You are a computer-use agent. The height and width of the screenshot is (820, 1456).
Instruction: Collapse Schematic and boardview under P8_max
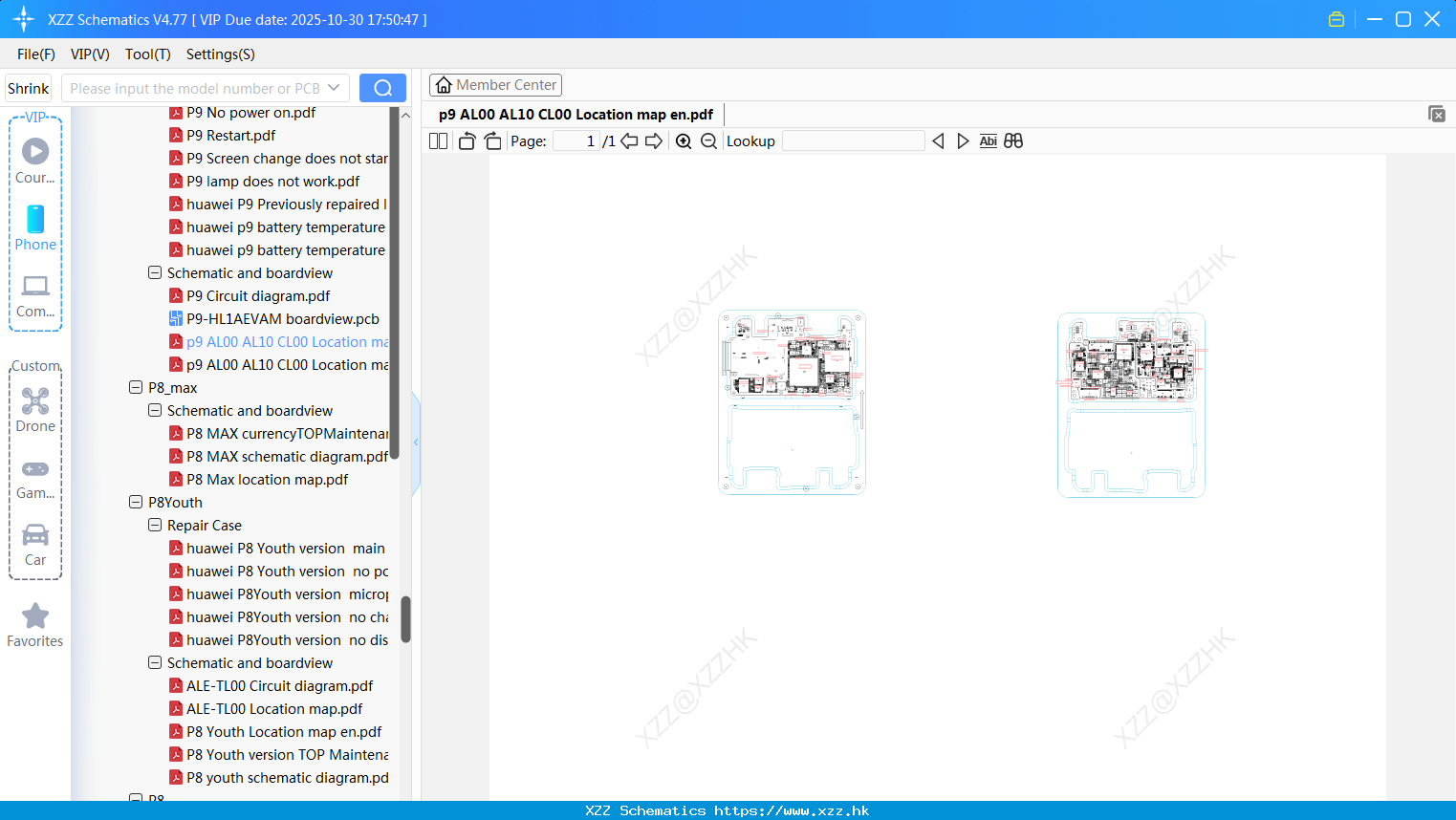(x=155, y=411)
